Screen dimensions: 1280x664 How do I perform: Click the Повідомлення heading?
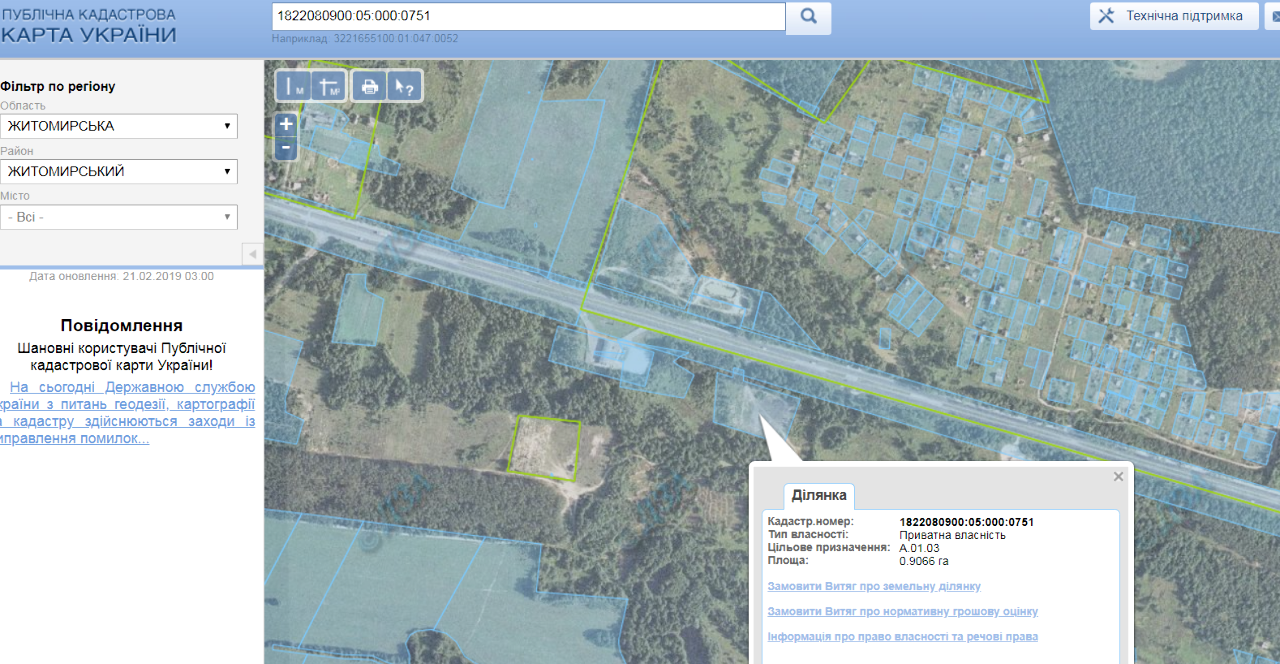point(121,325)
